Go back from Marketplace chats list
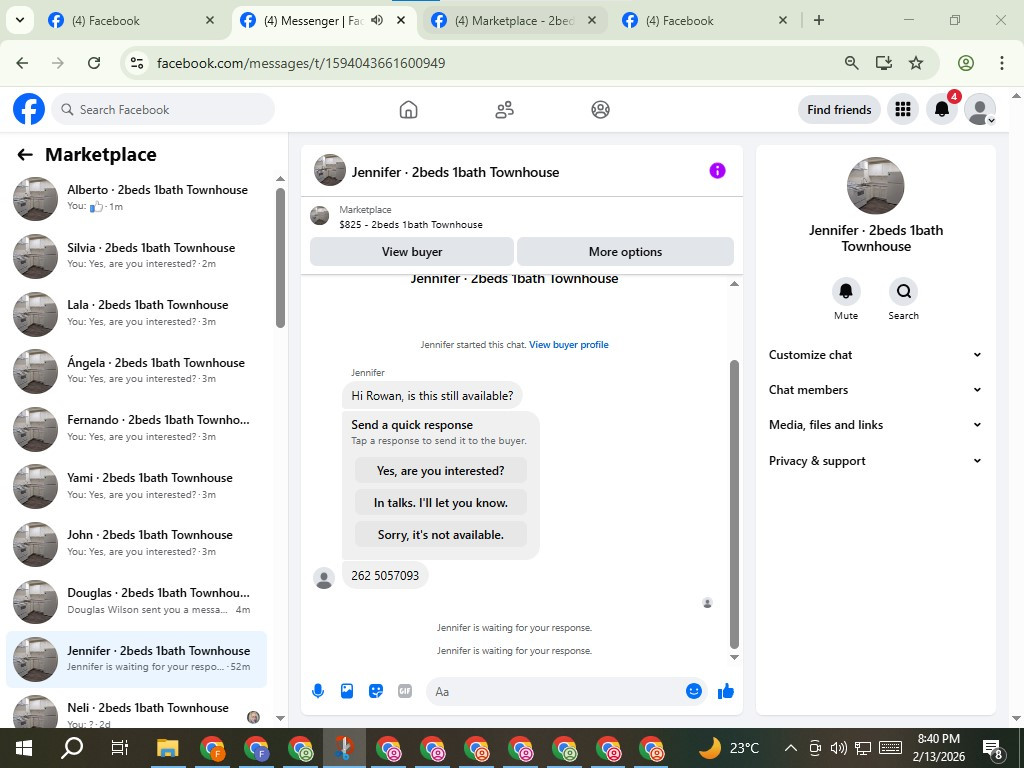The height and width of the screenshot is (768, 1024). tap(25, 155)
